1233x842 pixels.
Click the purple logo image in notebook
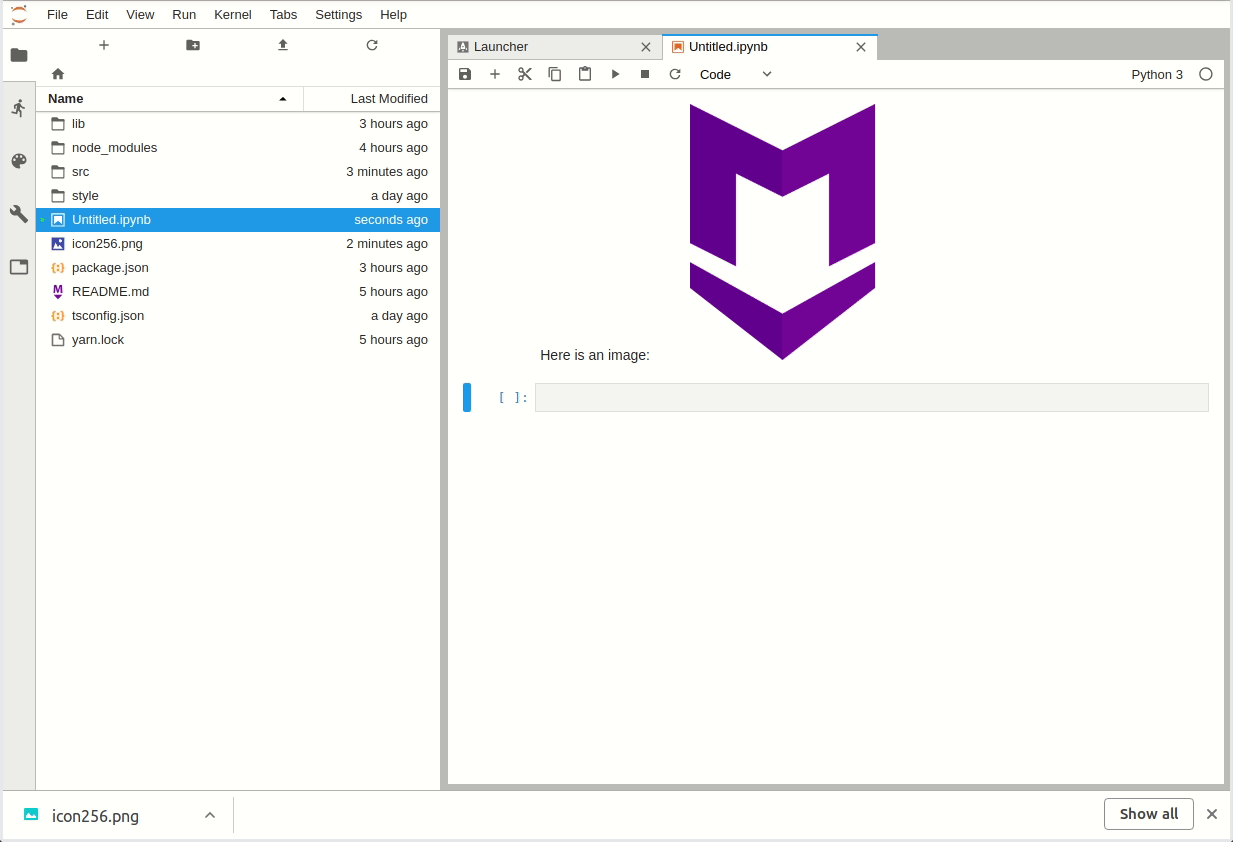(782, 232)
